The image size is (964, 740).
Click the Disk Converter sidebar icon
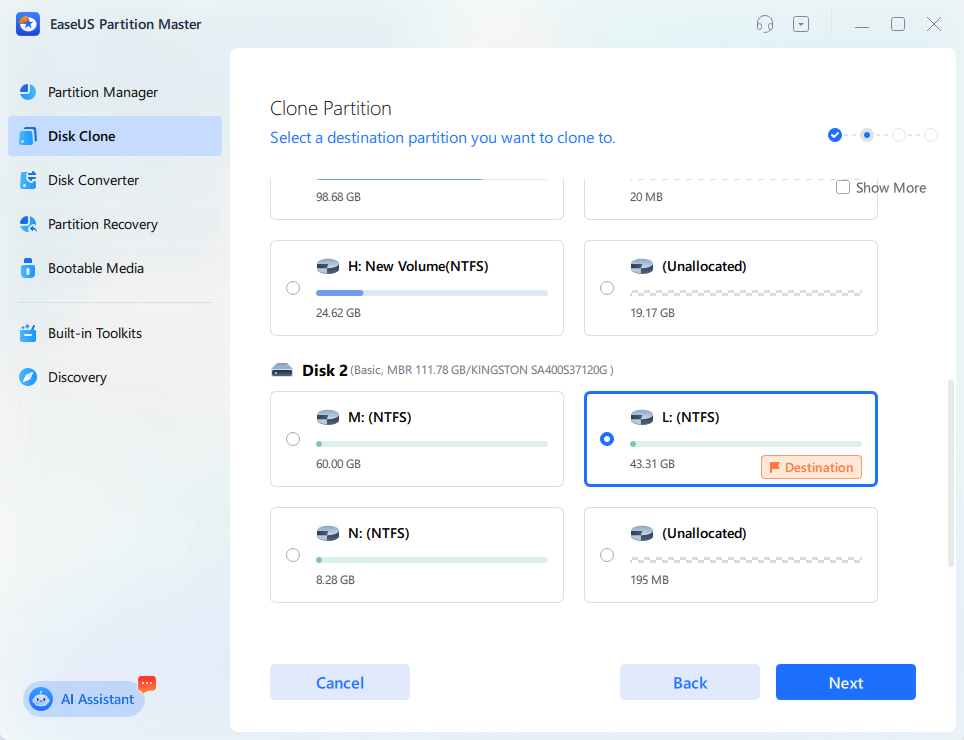28,180
